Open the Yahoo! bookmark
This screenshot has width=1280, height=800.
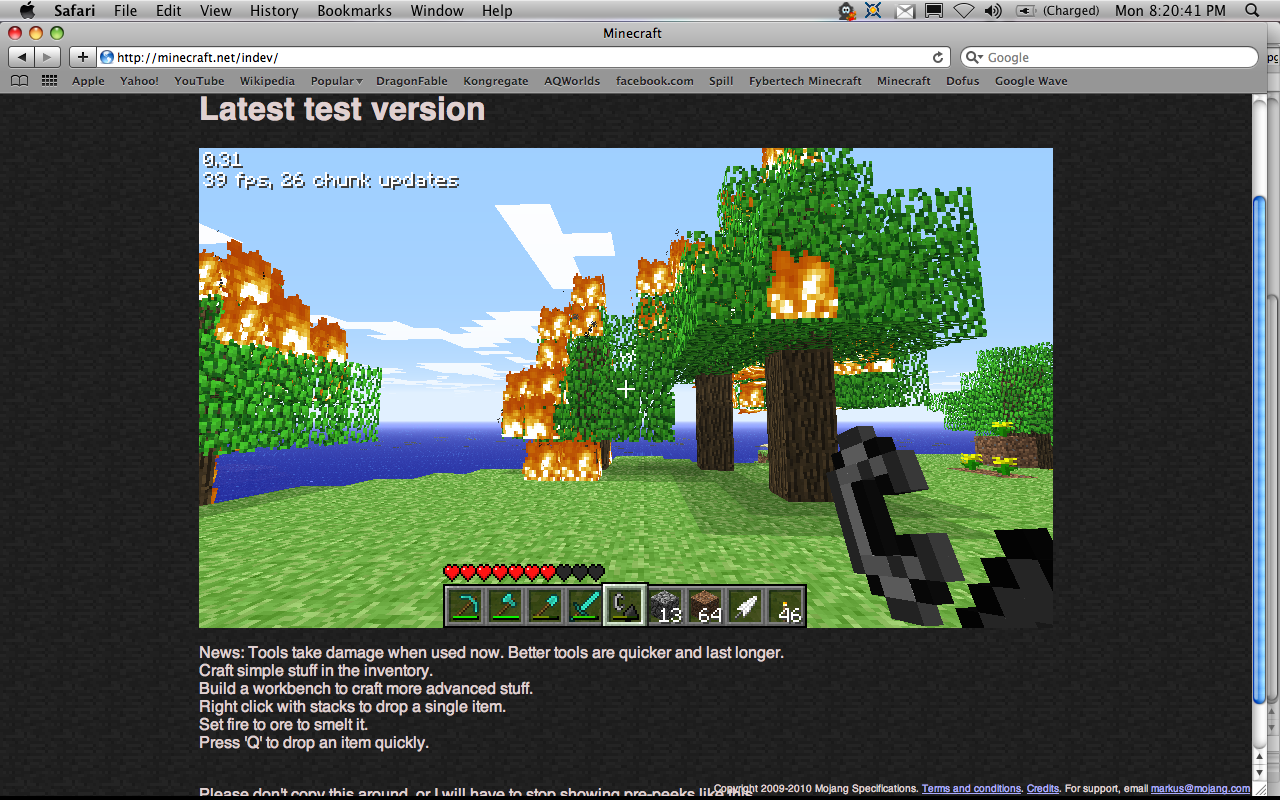pos(139,81)
